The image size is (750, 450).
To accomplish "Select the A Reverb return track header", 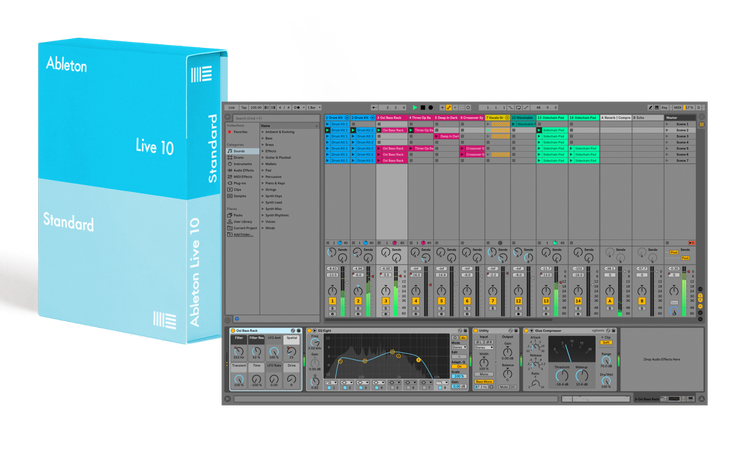I will (616, 118).
